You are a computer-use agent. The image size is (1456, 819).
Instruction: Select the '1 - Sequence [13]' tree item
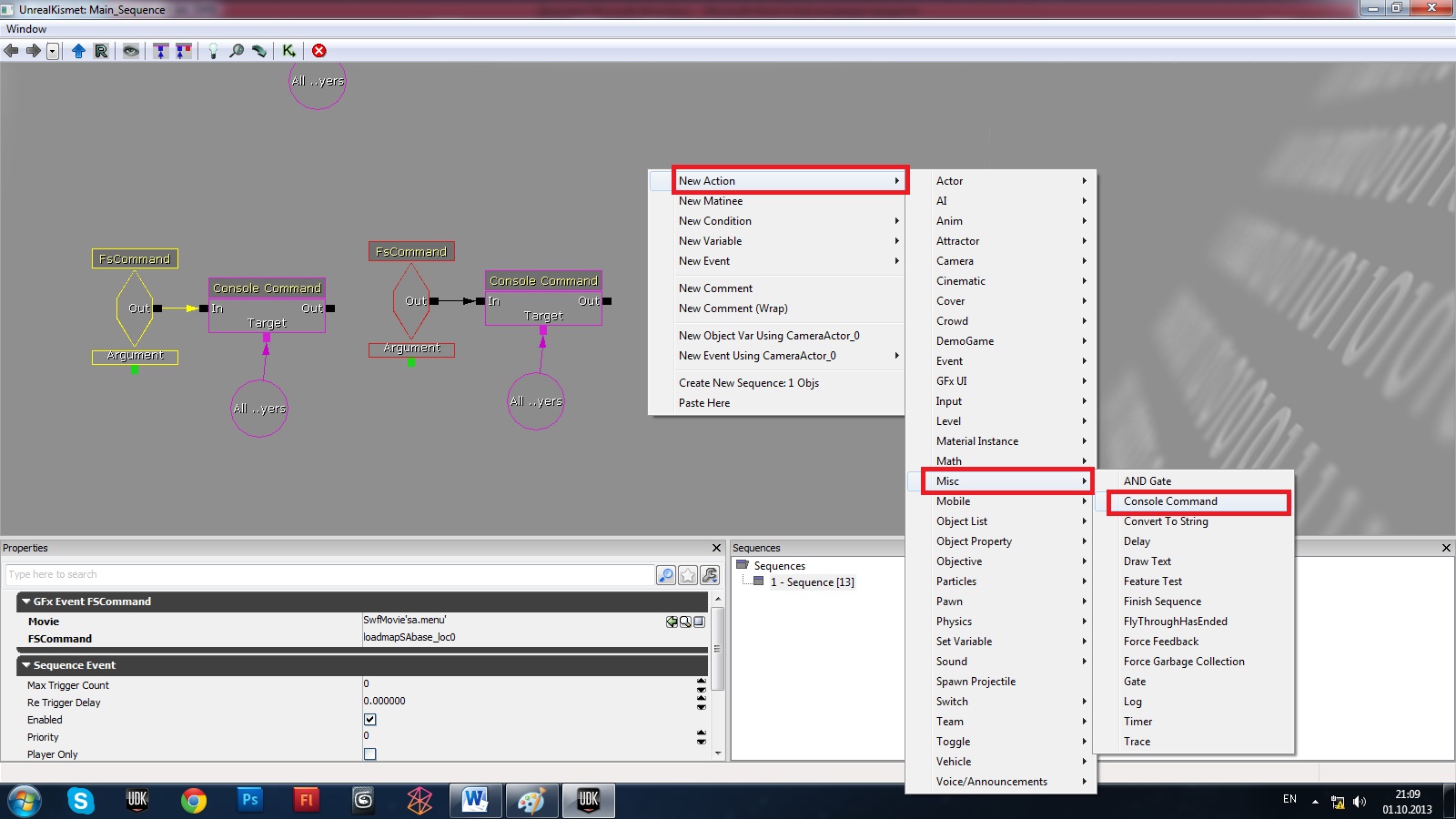click(812, 582)
